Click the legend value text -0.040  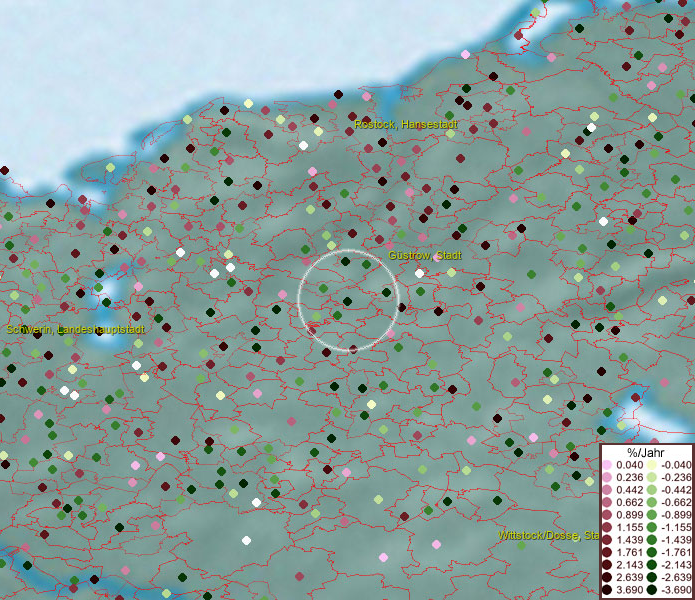click(676, 465)
